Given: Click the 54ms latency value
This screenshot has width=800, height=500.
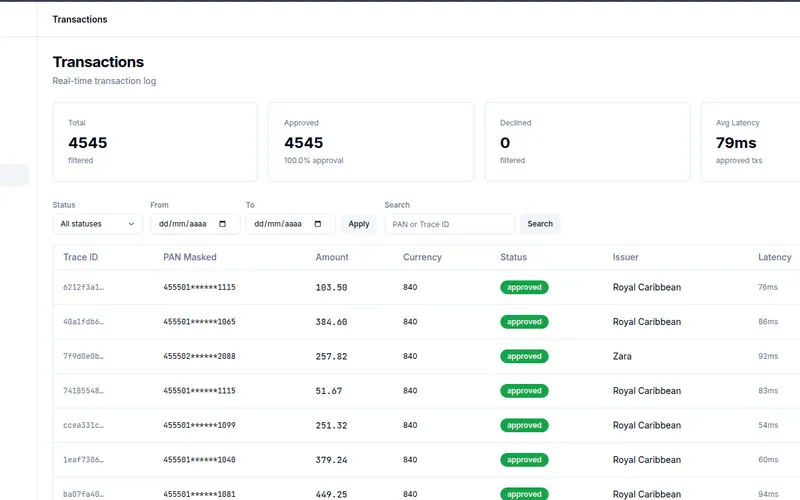Looking at the screenshot, I should click(768, 425).
